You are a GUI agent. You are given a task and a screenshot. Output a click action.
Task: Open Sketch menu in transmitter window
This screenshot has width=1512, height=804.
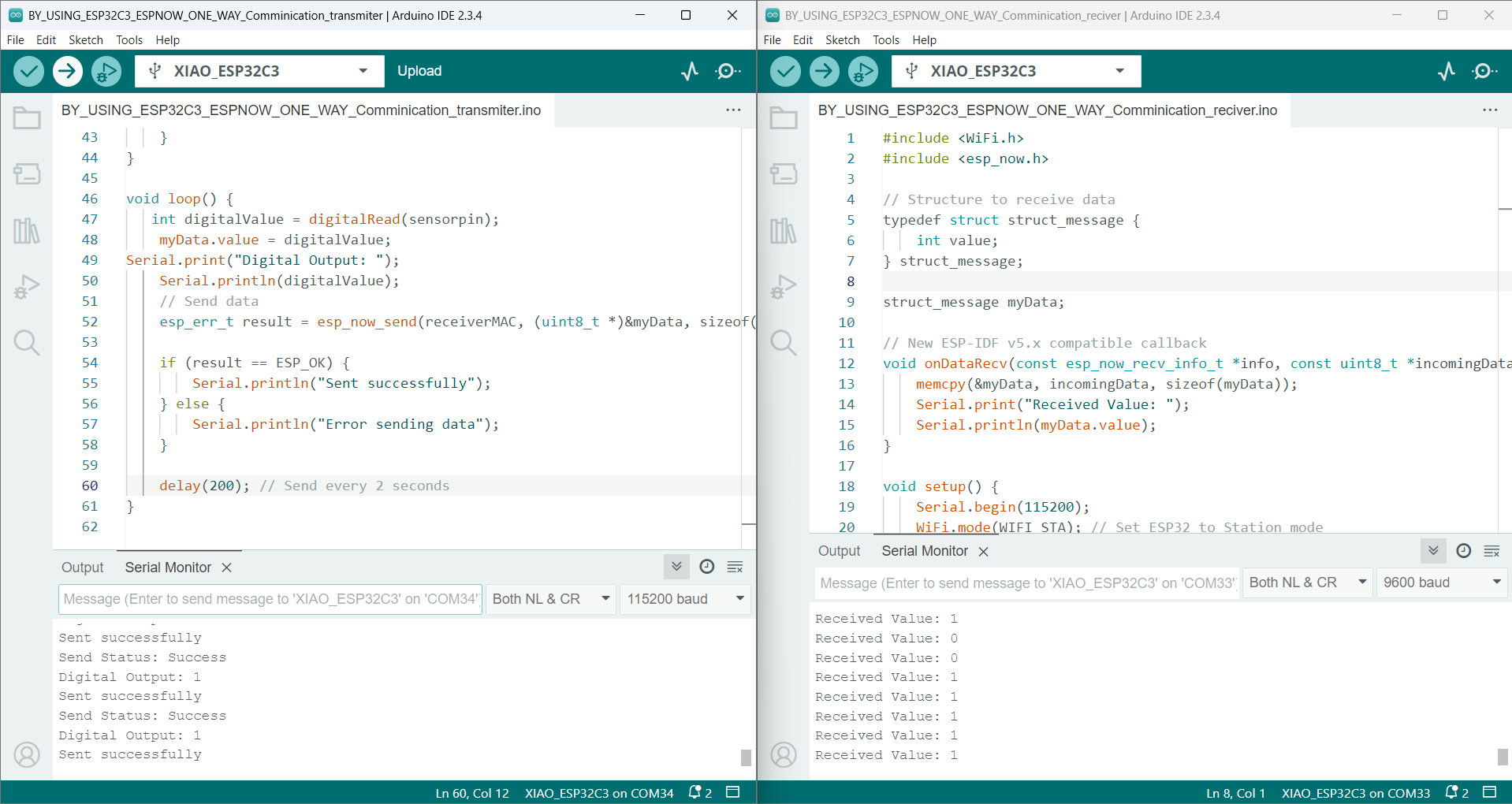(x=86, y=40)
